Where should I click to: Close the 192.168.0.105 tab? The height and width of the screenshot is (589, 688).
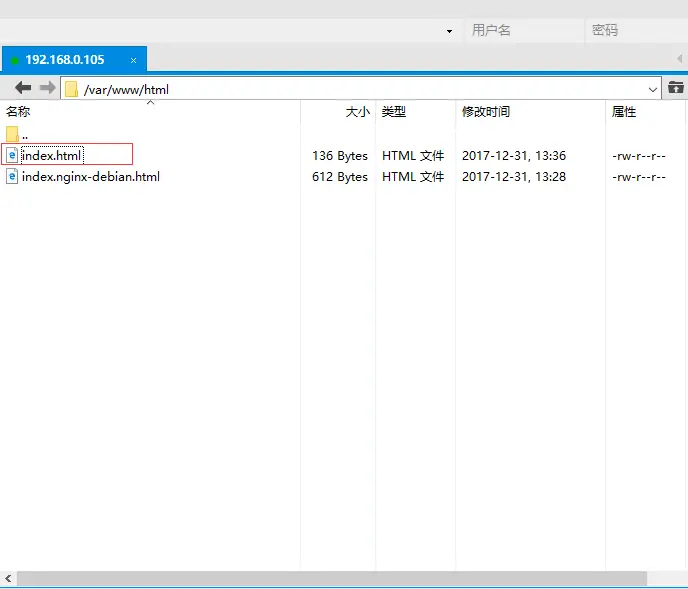(133, 60)
